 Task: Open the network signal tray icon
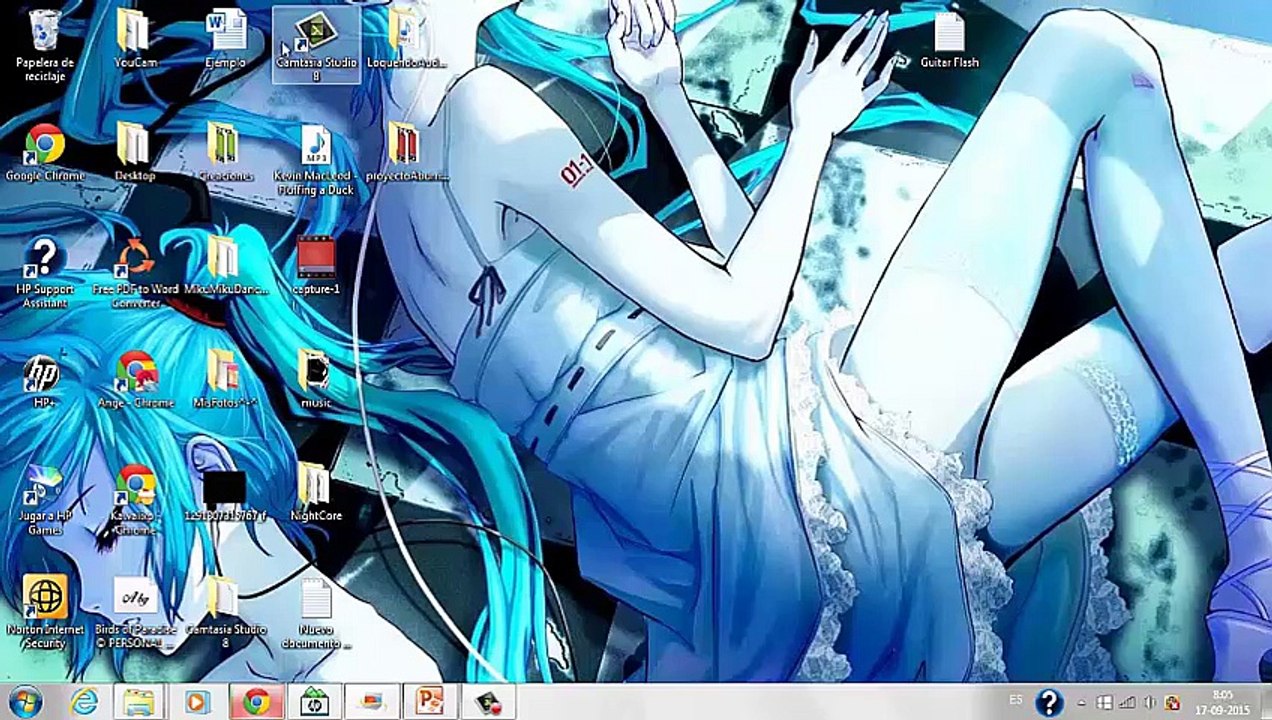tap(1127, 702)
